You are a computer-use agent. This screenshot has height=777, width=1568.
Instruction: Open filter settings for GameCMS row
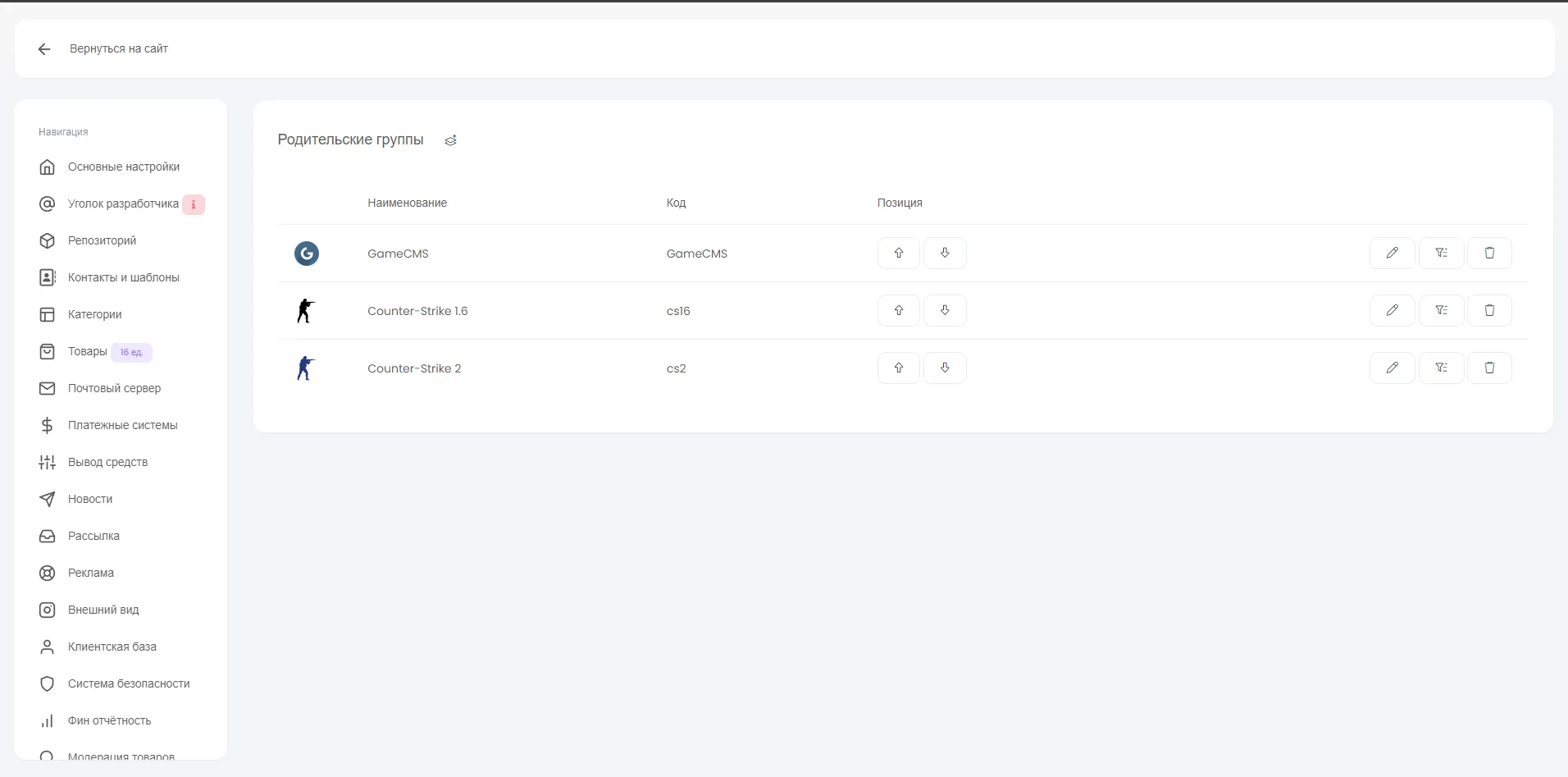coord(1440,253)
